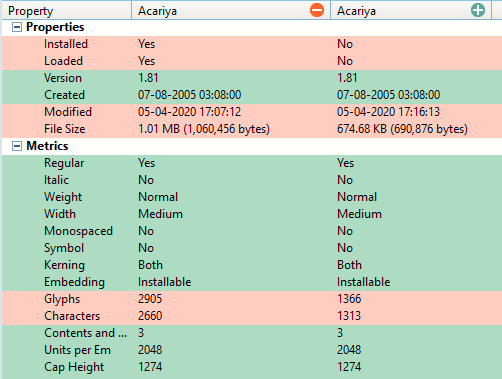502x379 pixels.
Task: Collapse the Metrics section
Action: (17, 146)
